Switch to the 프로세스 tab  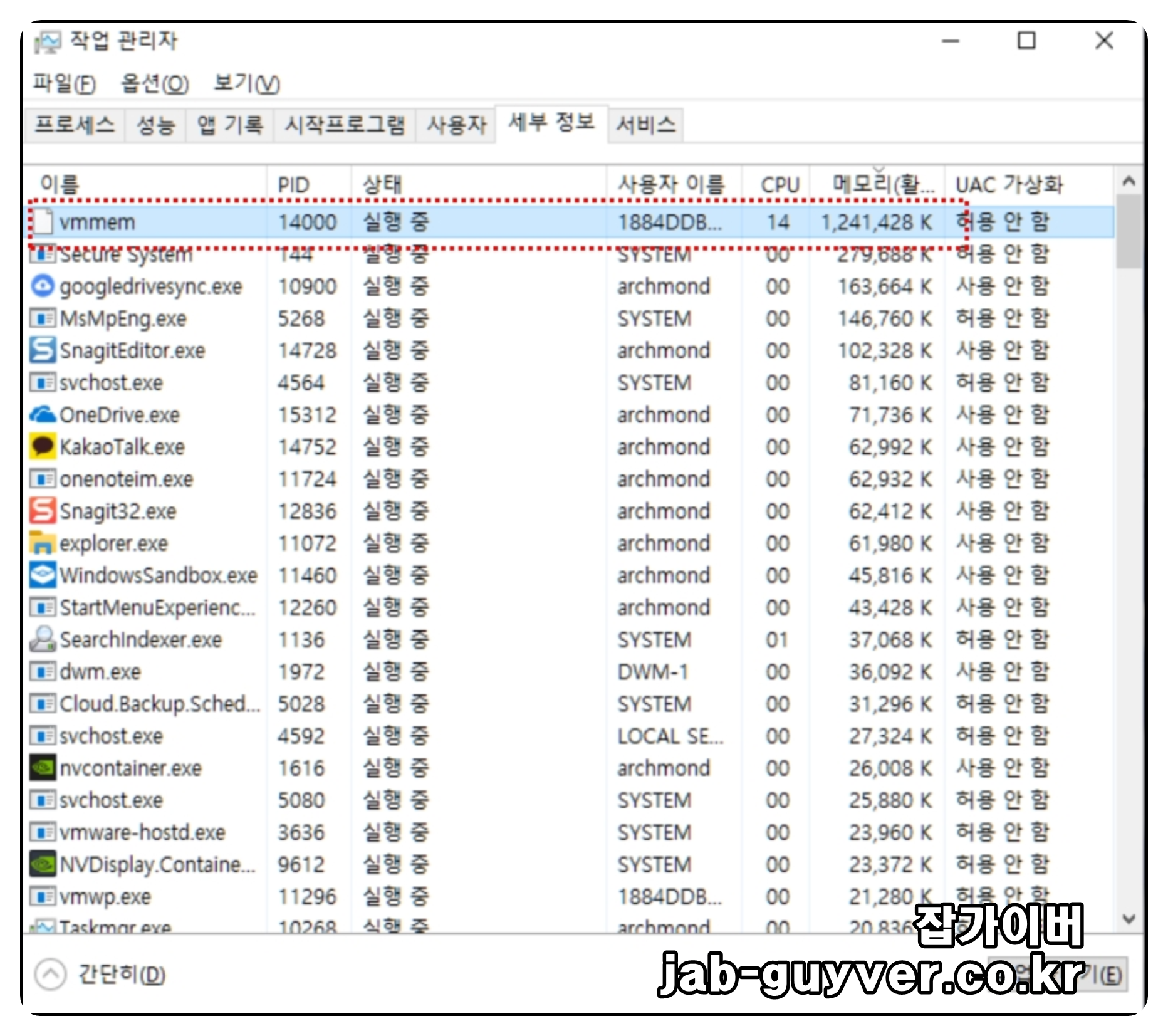click(x=75, y=125)
